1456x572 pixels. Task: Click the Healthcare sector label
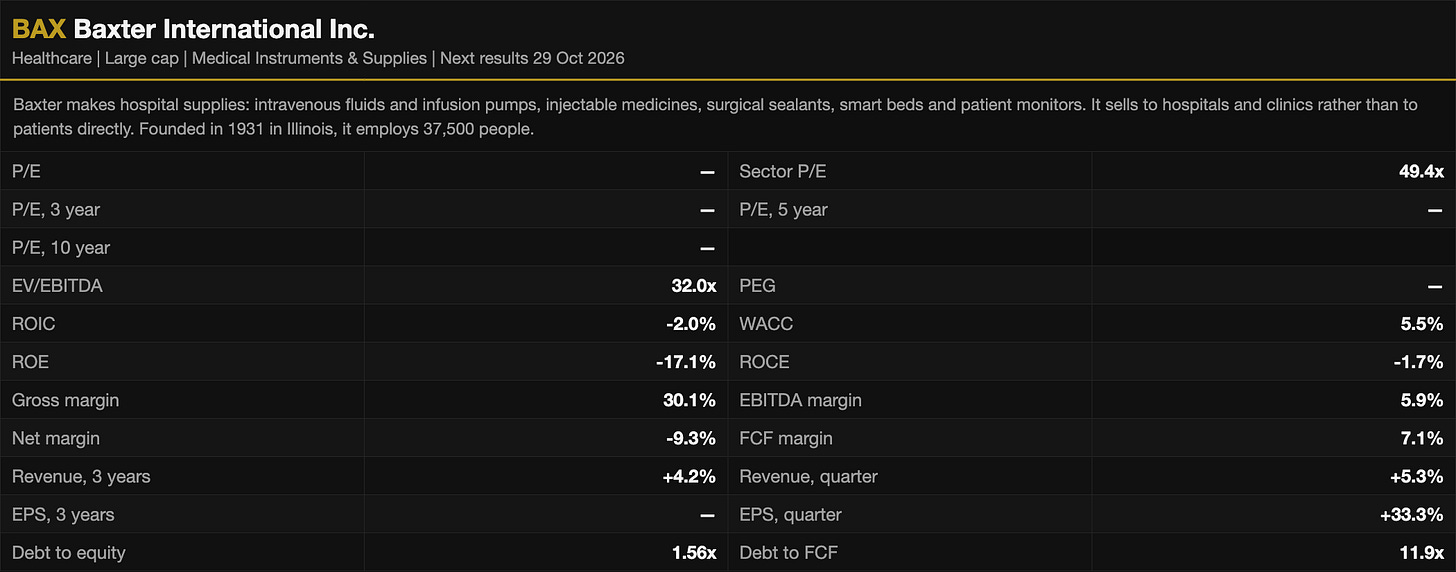50,58
